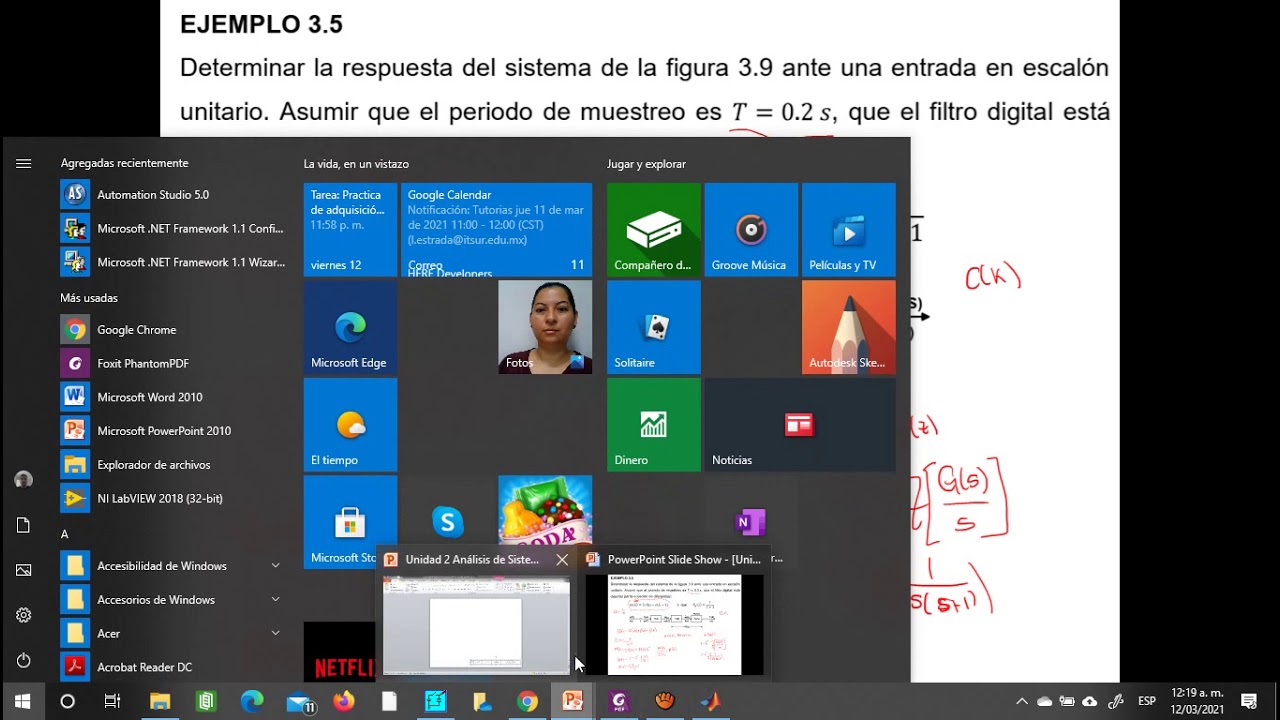The width and height of the screenshot is (1280, 720).
Task: Show hidden system tray icons chevron
Action: 1021,701
